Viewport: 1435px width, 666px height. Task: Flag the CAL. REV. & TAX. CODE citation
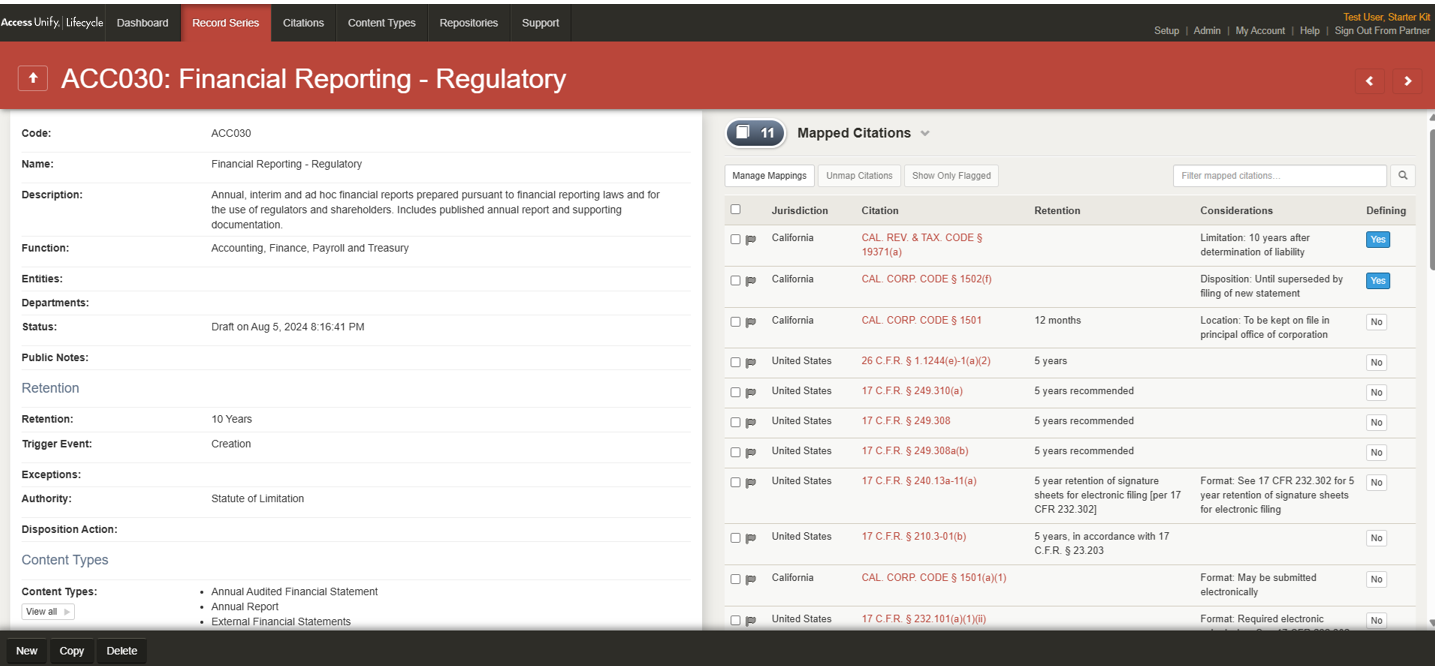pyautogui.click(x=751, y=240)
